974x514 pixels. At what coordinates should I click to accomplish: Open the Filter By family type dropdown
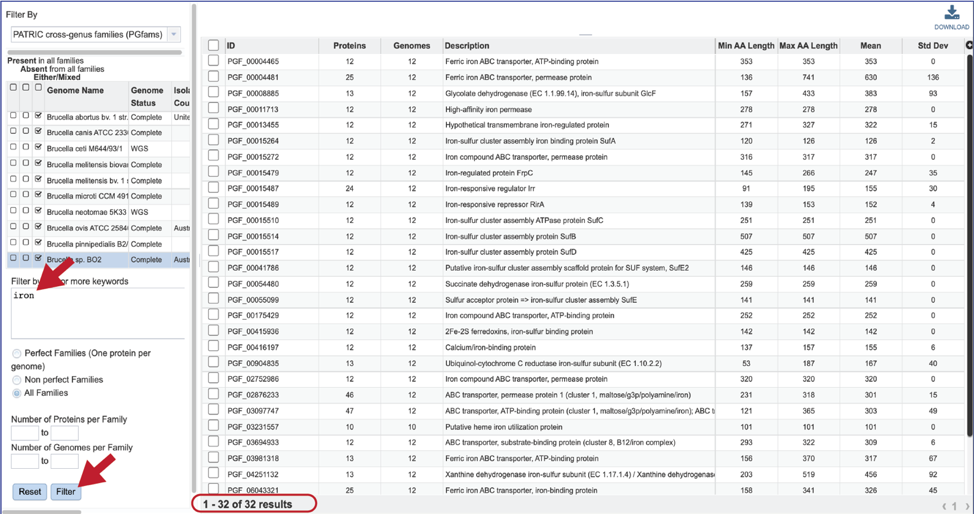[x=95, y=34]
